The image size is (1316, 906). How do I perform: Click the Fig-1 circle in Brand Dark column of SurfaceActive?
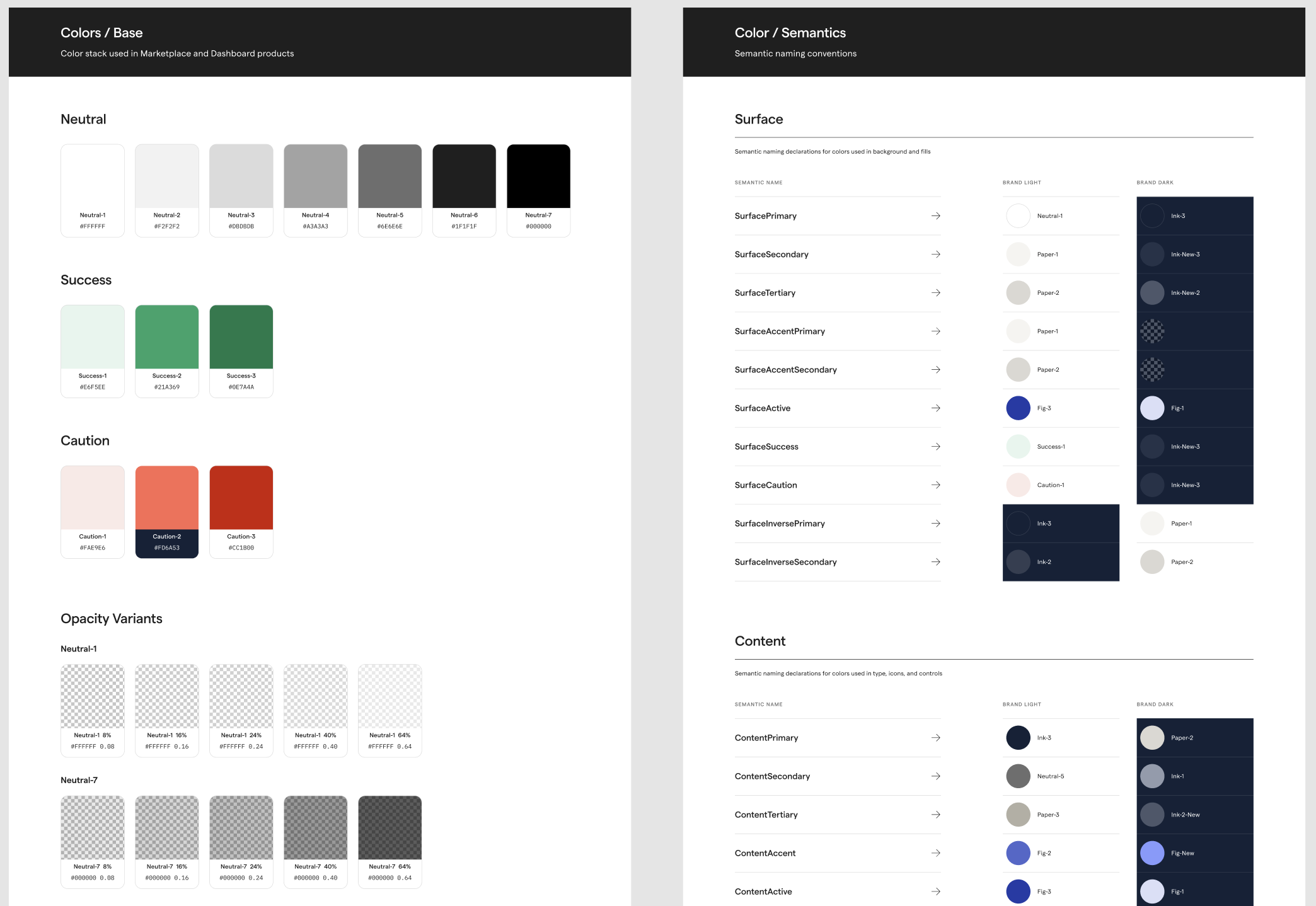[x=1151, y=408]
